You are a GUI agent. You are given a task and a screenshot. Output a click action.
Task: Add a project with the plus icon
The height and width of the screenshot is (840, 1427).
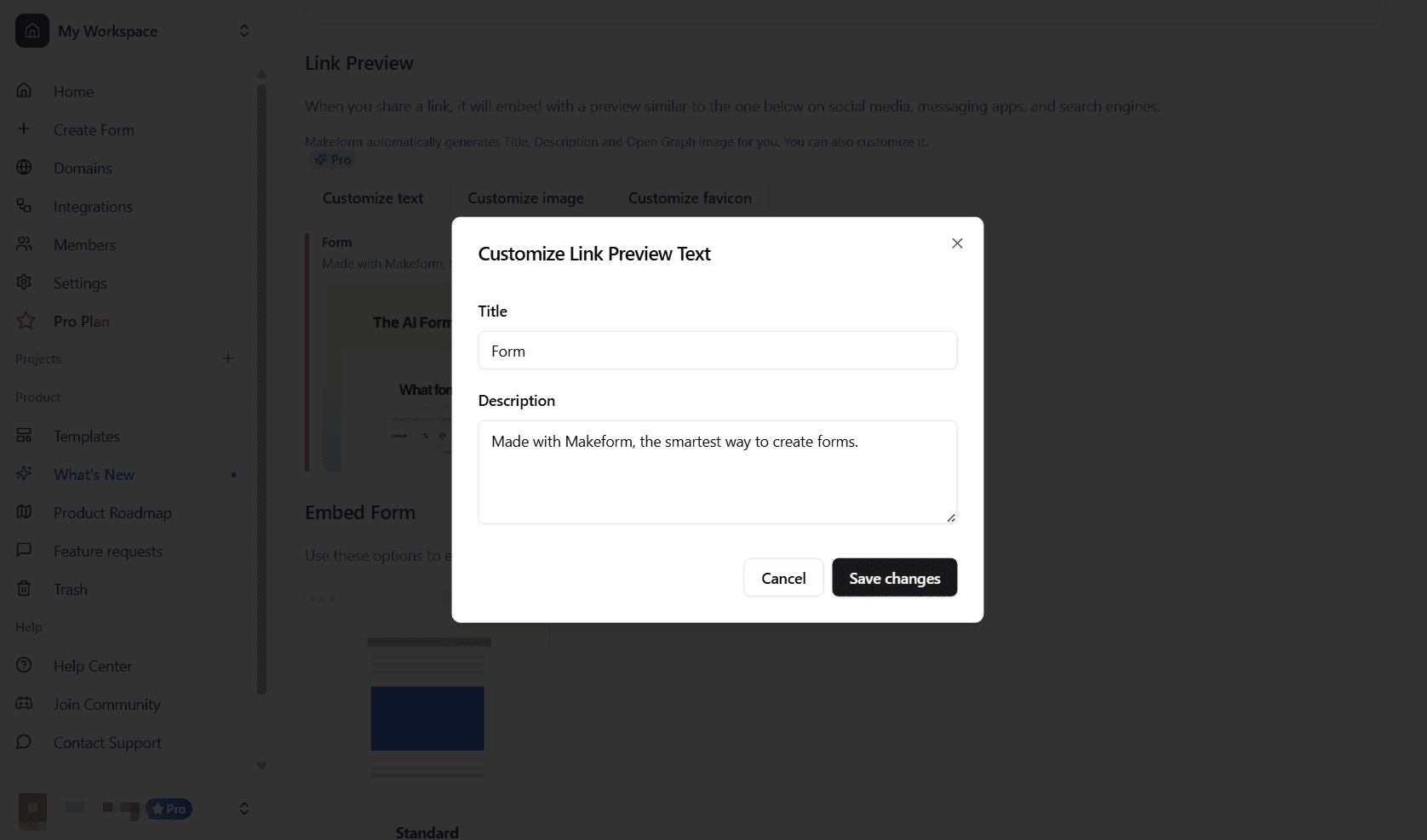tap(228, 358)
